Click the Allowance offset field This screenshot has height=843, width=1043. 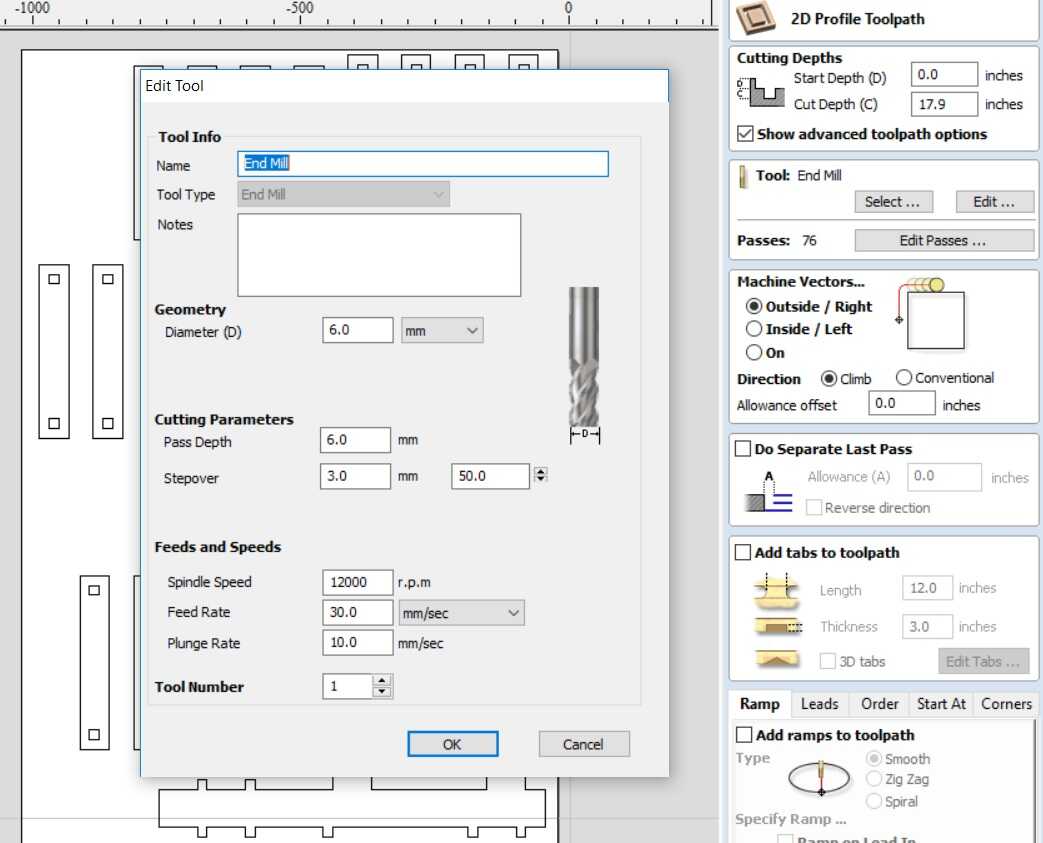902,403
